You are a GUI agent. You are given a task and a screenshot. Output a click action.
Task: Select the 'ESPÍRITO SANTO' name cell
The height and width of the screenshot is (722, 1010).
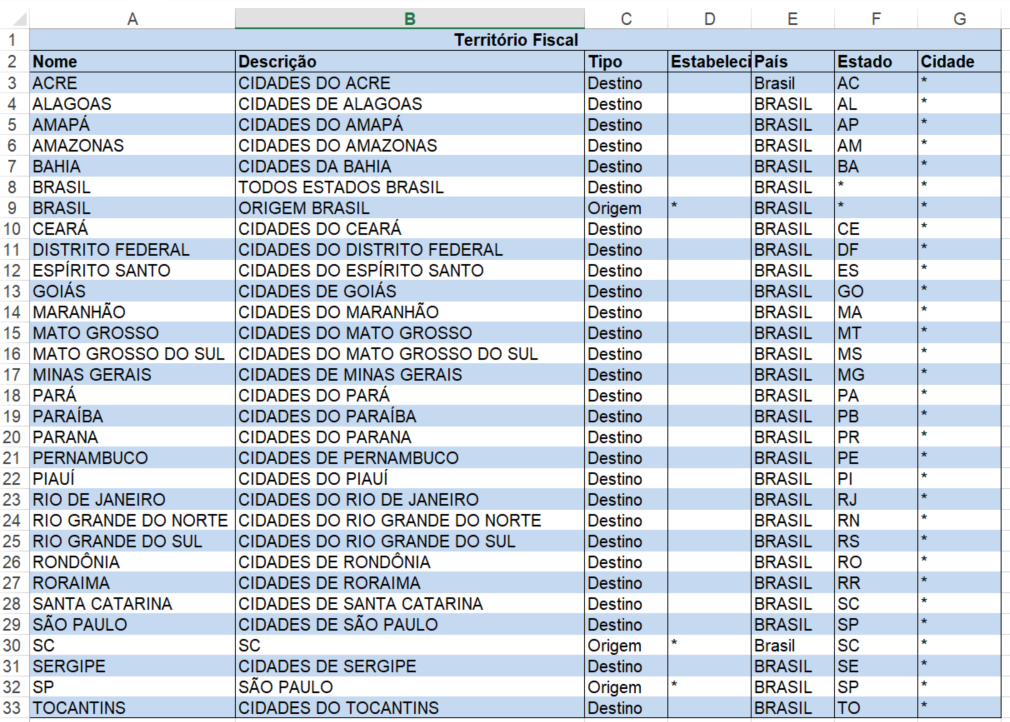pos(132,271)
